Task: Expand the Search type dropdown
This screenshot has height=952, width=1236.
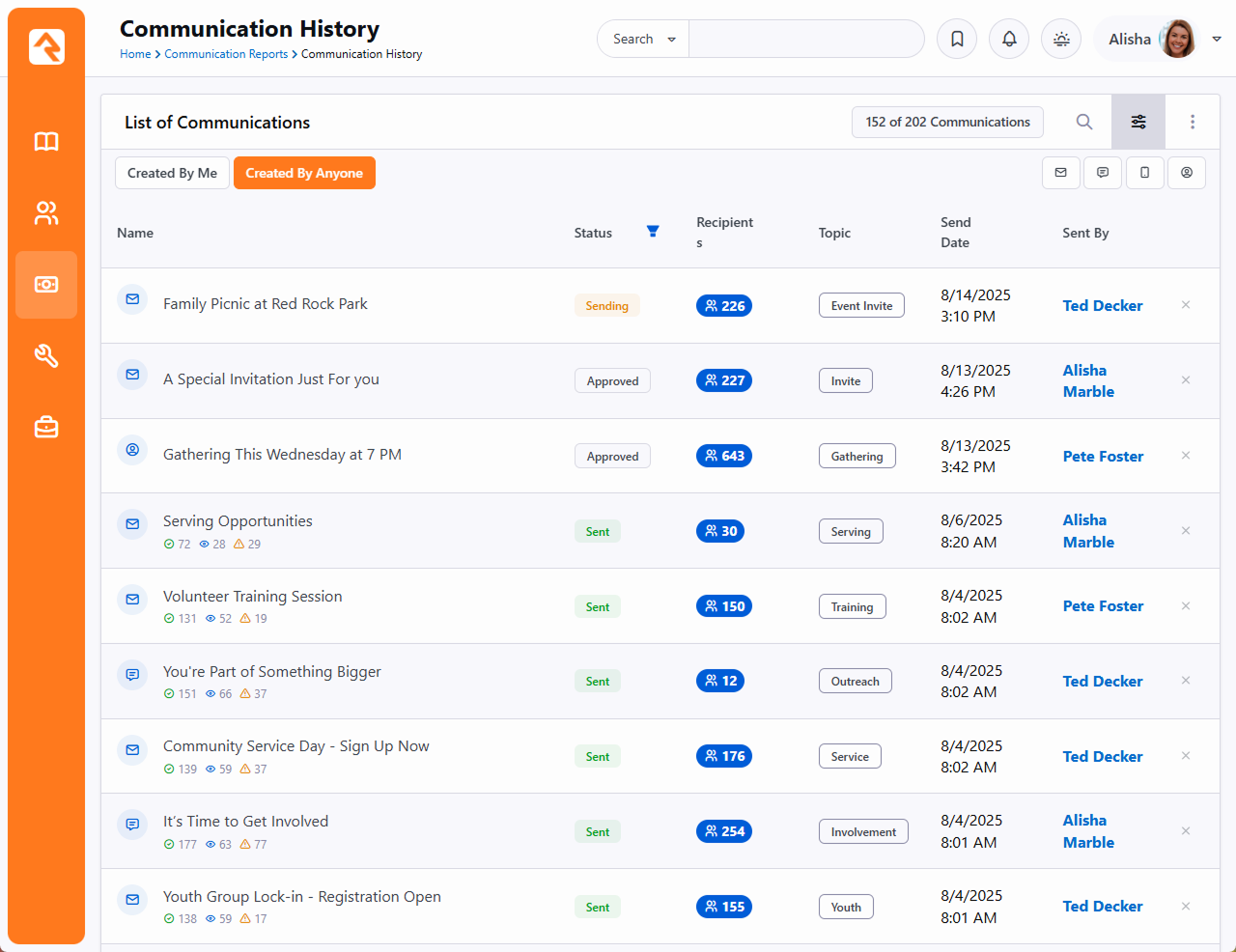Action: [644, 40]
